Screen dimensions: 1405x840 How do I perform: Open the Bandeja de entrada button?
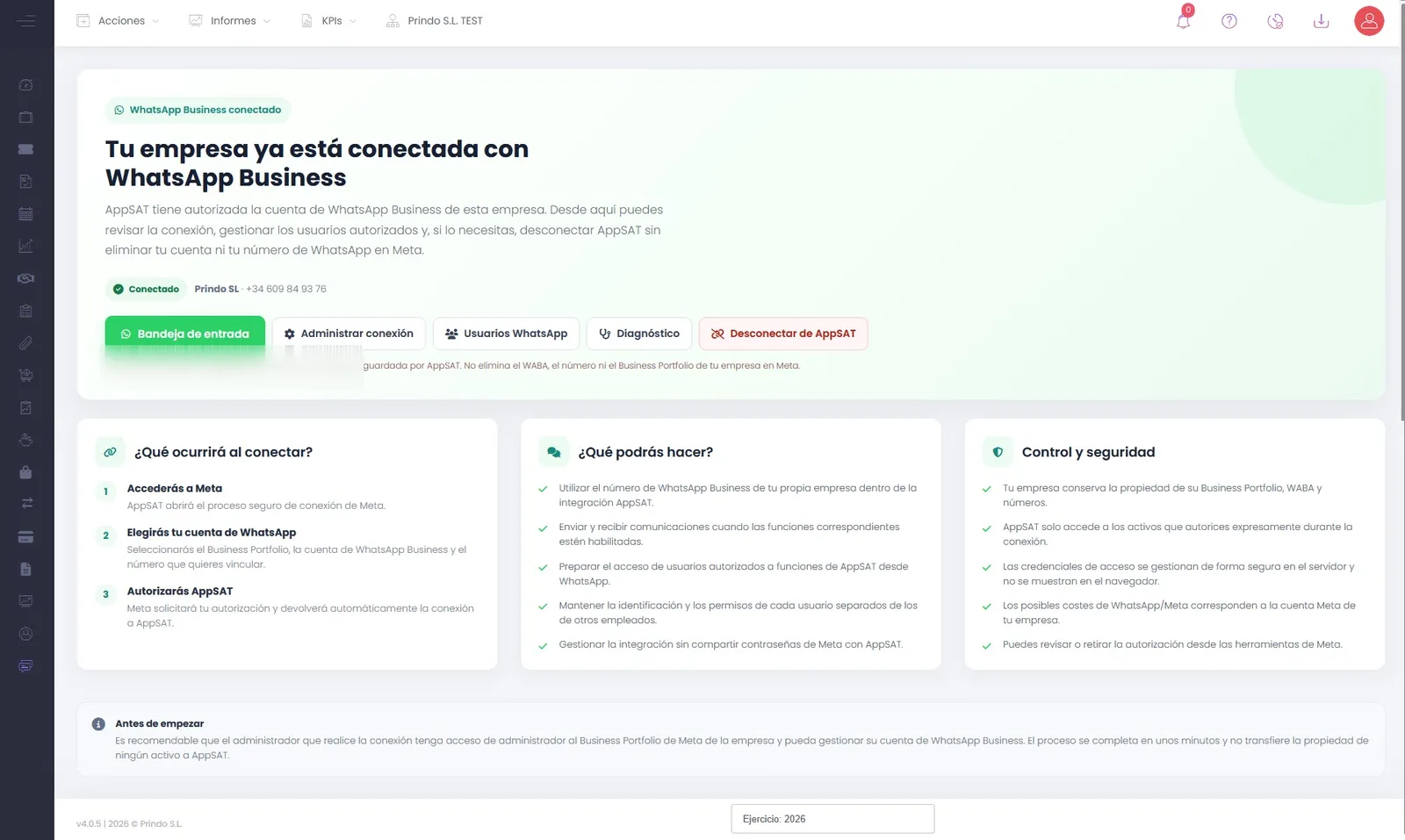184,334
